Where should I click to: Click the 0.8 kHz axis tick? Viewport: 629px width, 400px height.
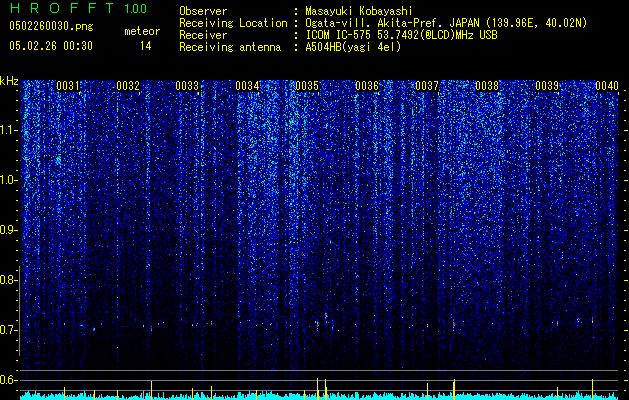[9, 280]
